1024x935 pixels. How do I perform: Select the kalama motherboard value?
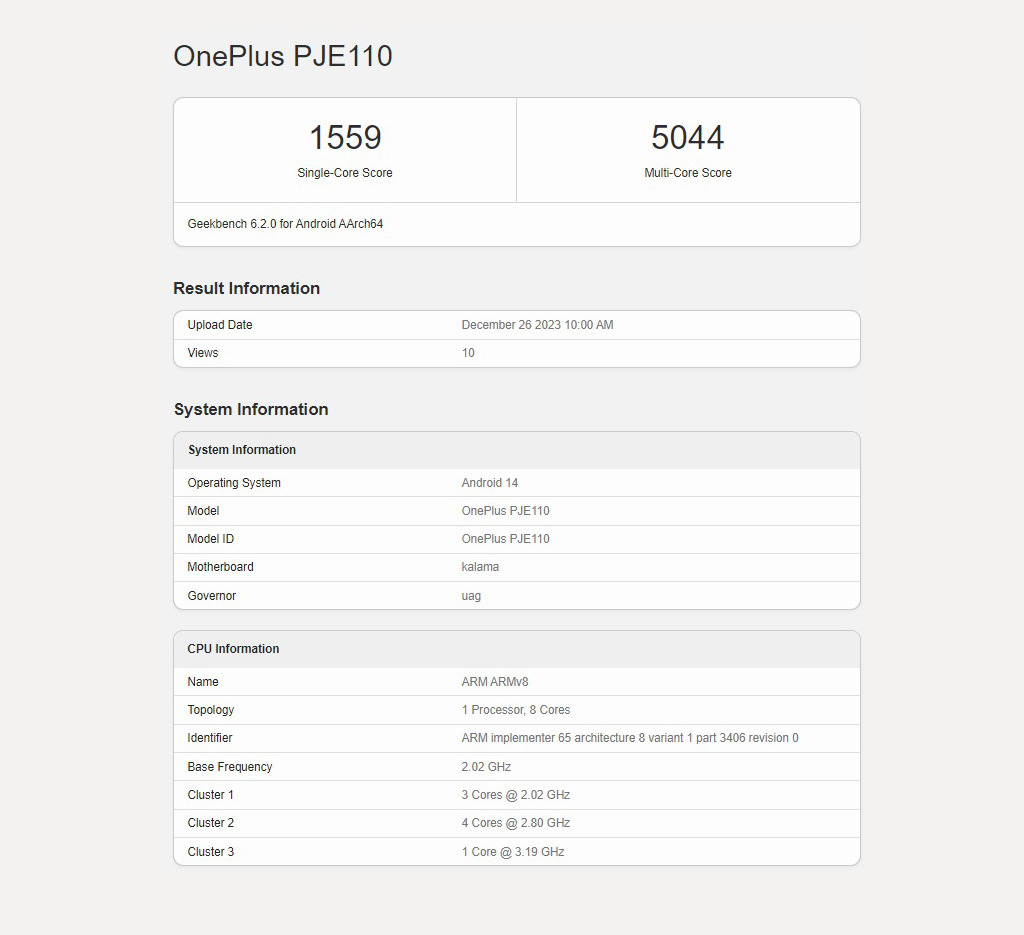(480, 567)
